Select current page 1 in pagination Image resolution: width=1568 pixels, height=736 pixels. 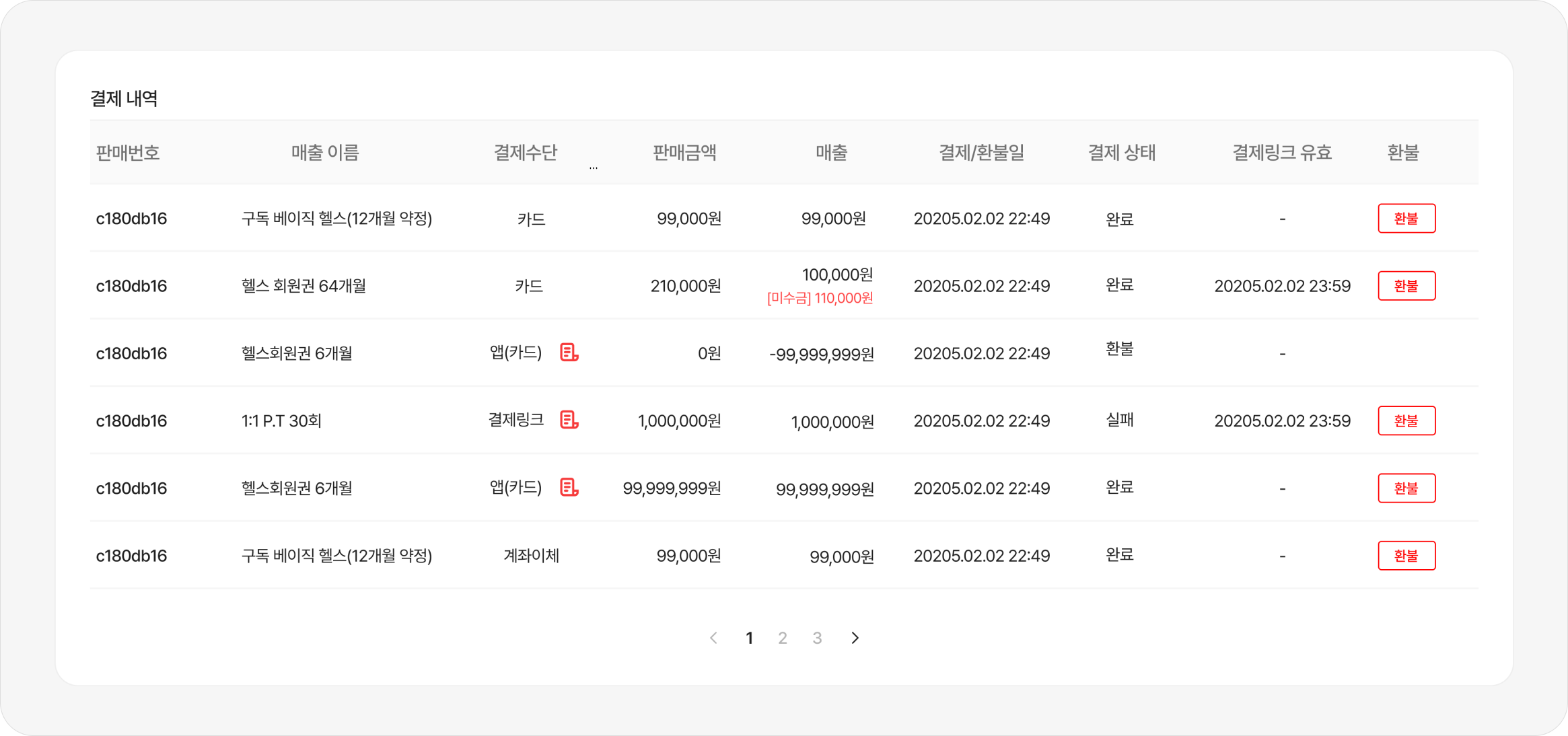click(749, 638)
